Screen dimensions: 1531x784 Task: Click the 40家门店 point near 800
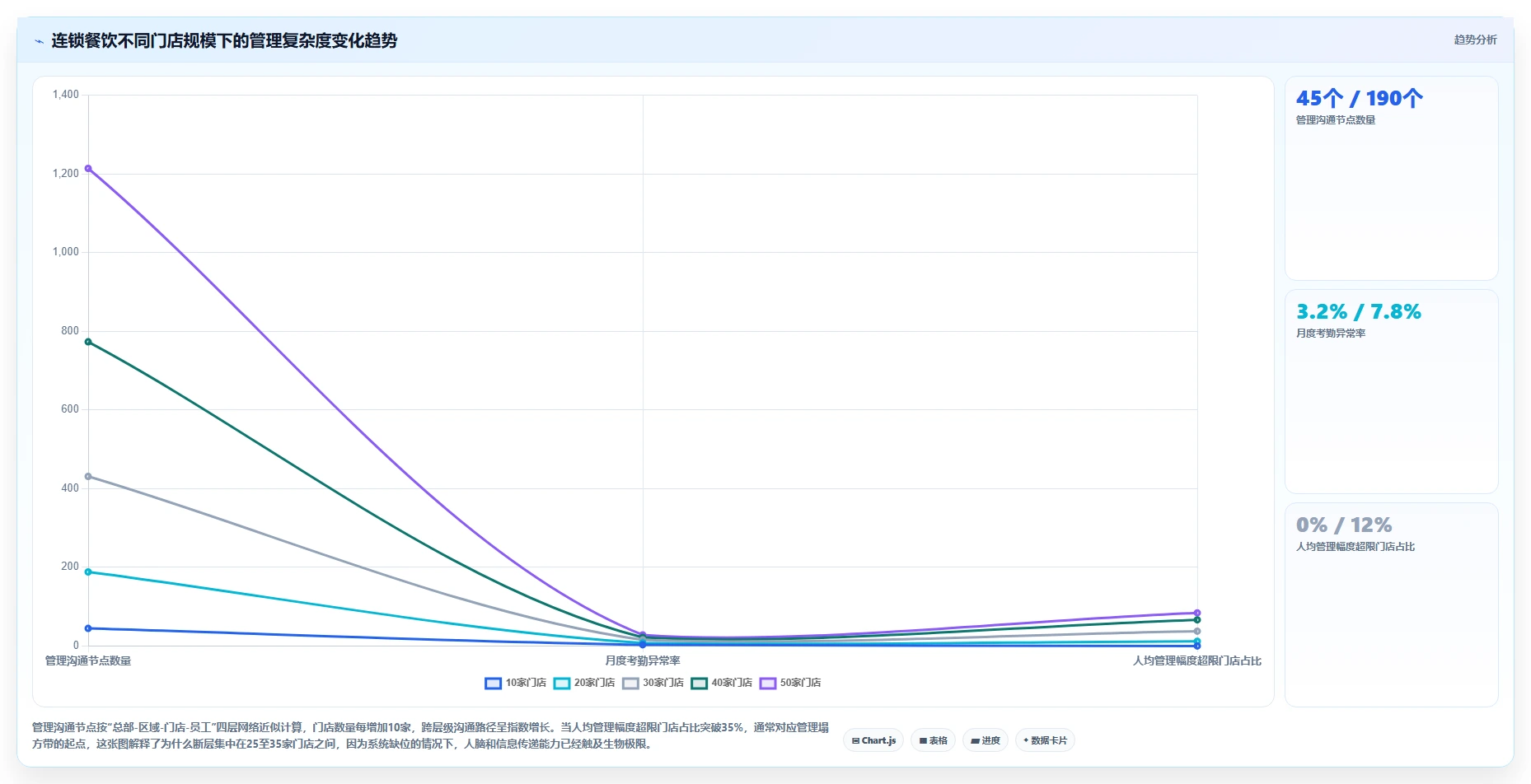click(88, 342)
